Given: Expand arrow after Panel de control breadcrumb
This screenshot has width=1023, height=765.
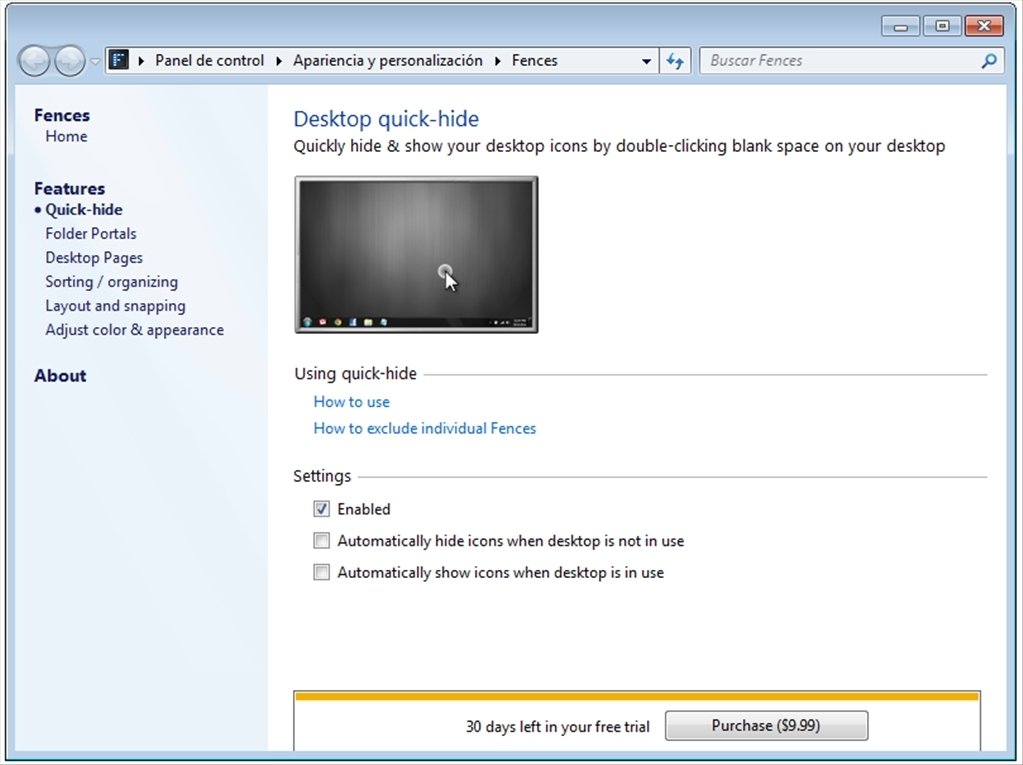Looking at the screenshot, I should coord(279,61).
